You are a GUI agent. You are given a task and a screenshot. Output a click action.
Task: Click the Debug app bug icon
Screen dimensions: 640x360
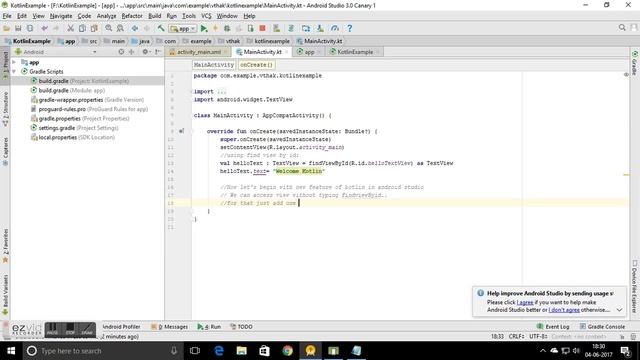[227, 28]
